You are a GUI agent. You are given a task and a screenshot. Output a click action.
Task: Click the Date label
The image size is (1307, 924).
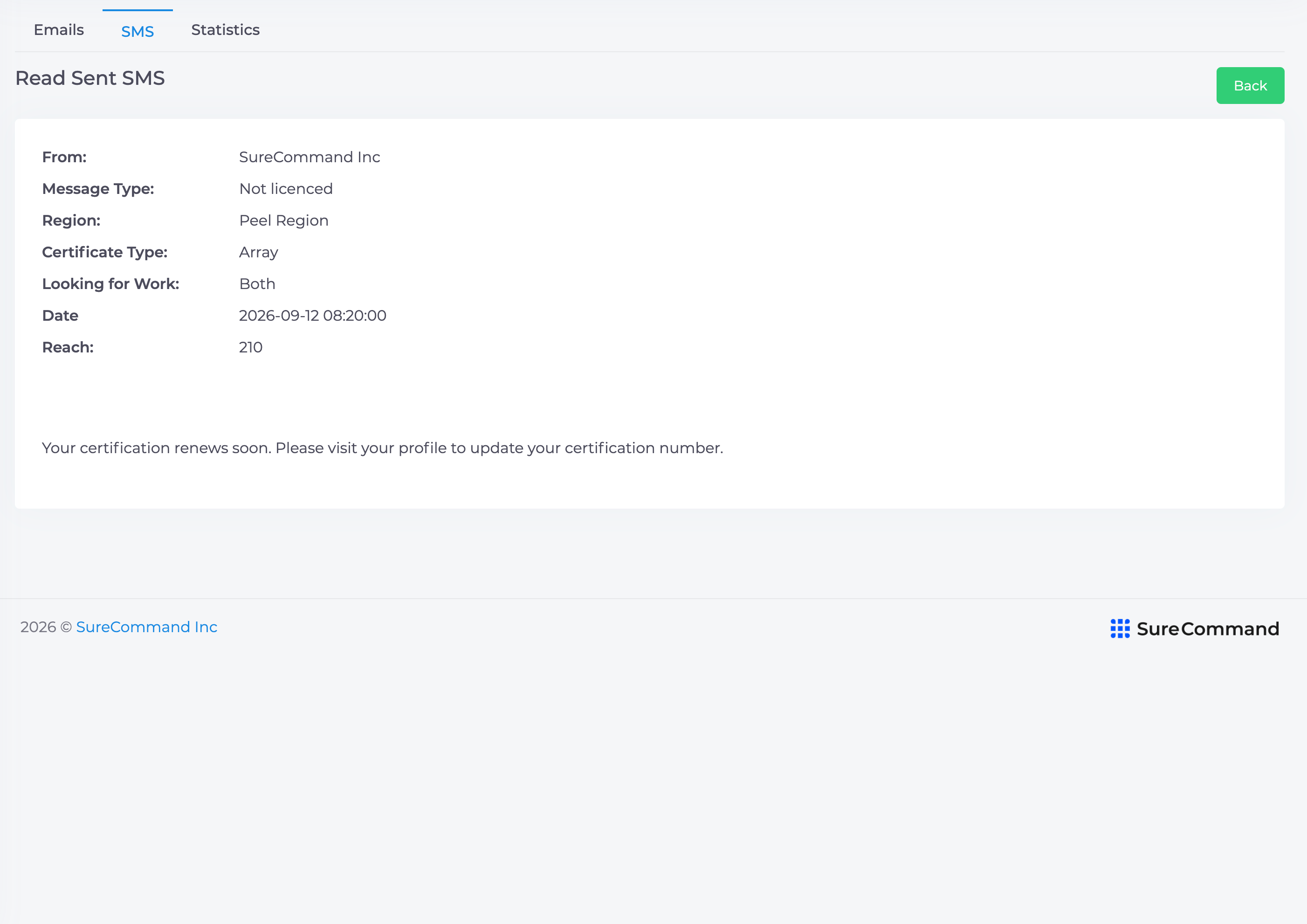click(60, 316)
